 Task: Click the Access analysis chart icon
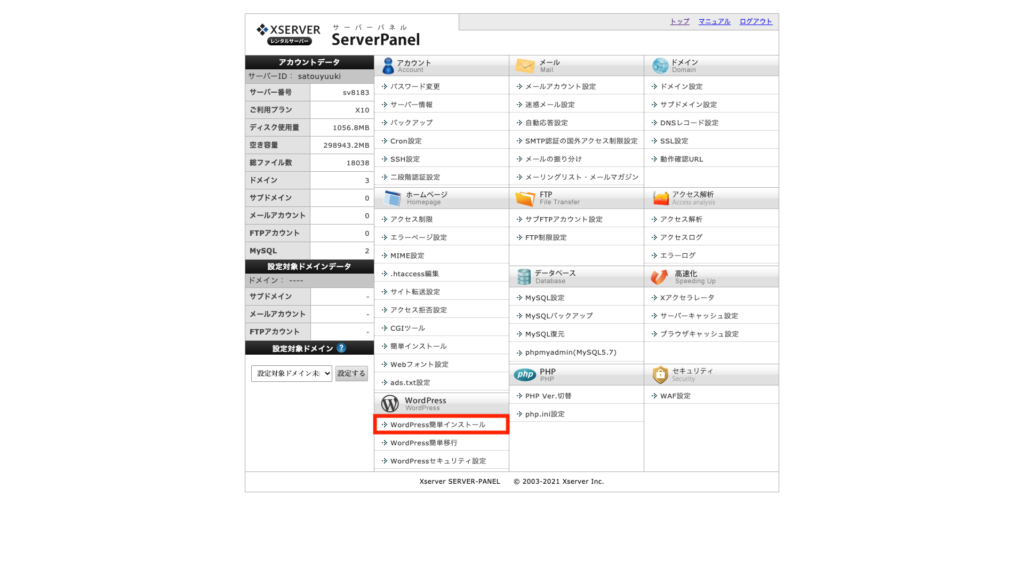coord(660,198)
